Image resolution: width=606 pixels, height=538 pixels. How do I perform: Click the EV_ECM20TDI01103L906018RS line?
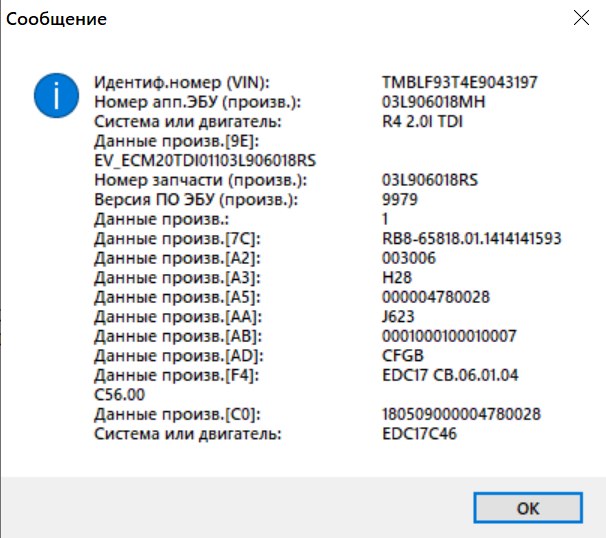coord(204,160)
